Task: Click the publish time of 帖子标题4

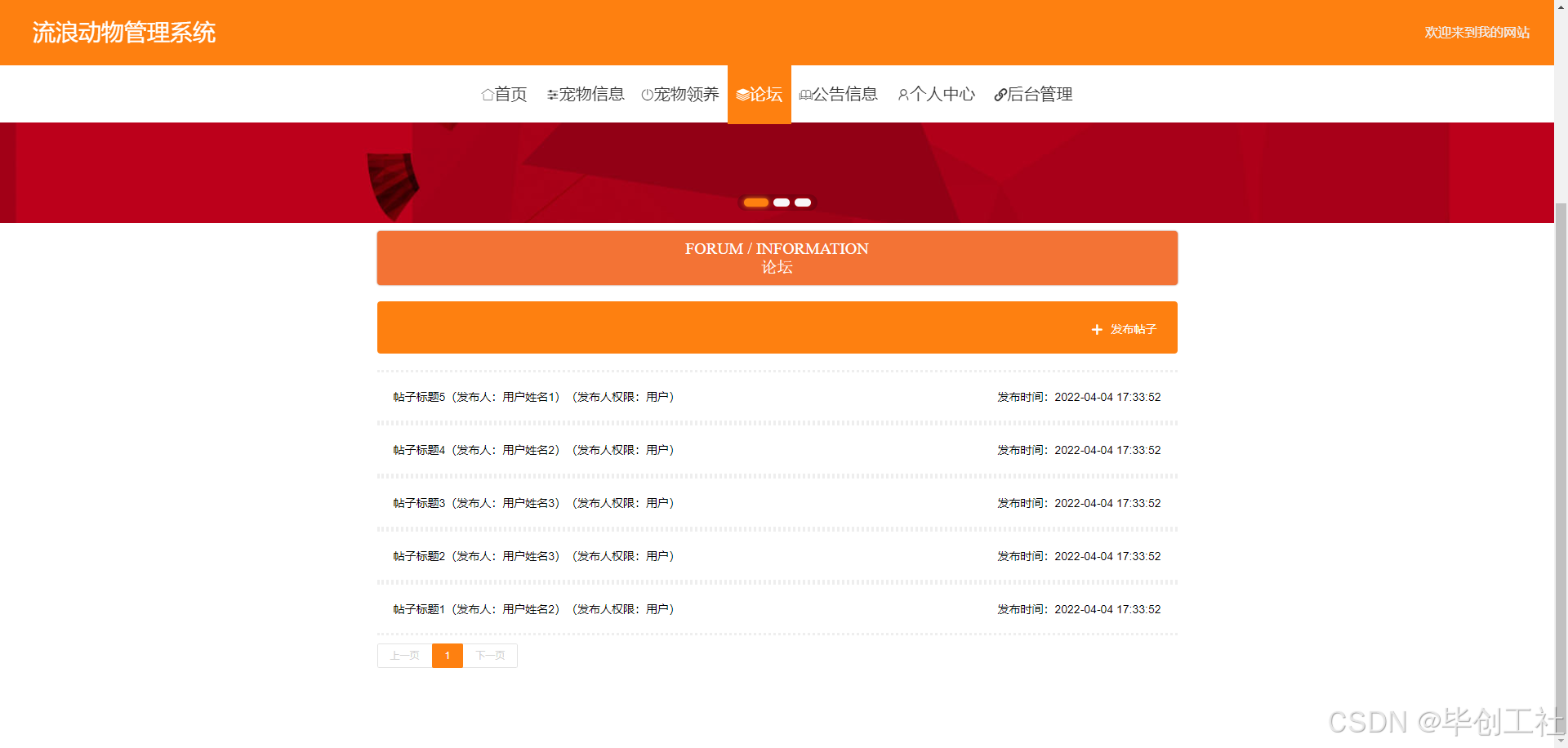Action: 1079,451
